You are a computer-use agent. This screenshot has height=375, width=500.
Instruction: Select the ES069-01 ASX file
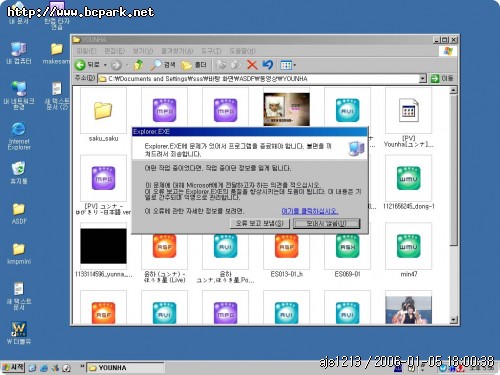pyautogui.click(x=347, y=246)
